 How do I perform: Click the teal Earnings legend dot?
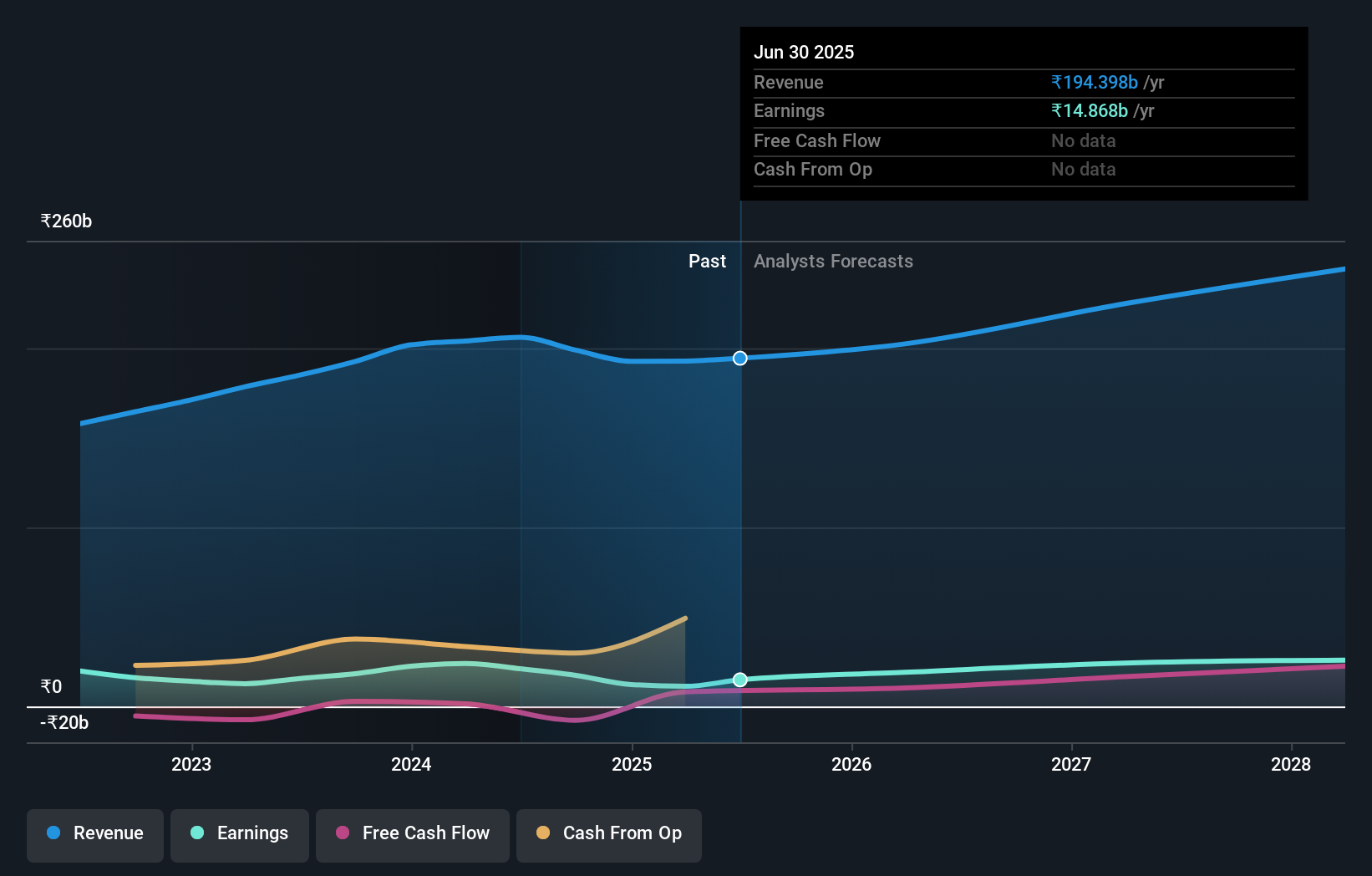[x=196, y=833]
